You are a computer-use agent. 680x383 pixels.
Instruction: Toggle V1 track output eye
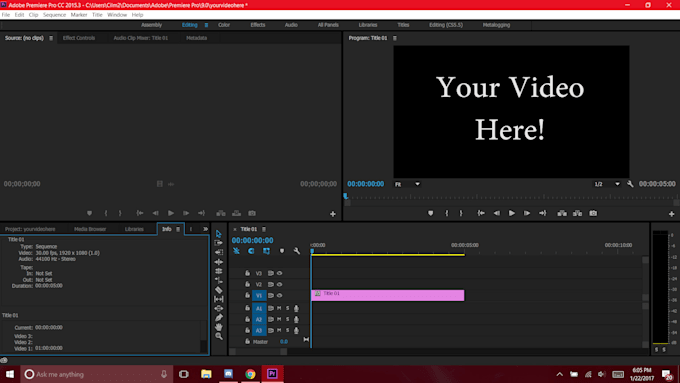point(280,295)
